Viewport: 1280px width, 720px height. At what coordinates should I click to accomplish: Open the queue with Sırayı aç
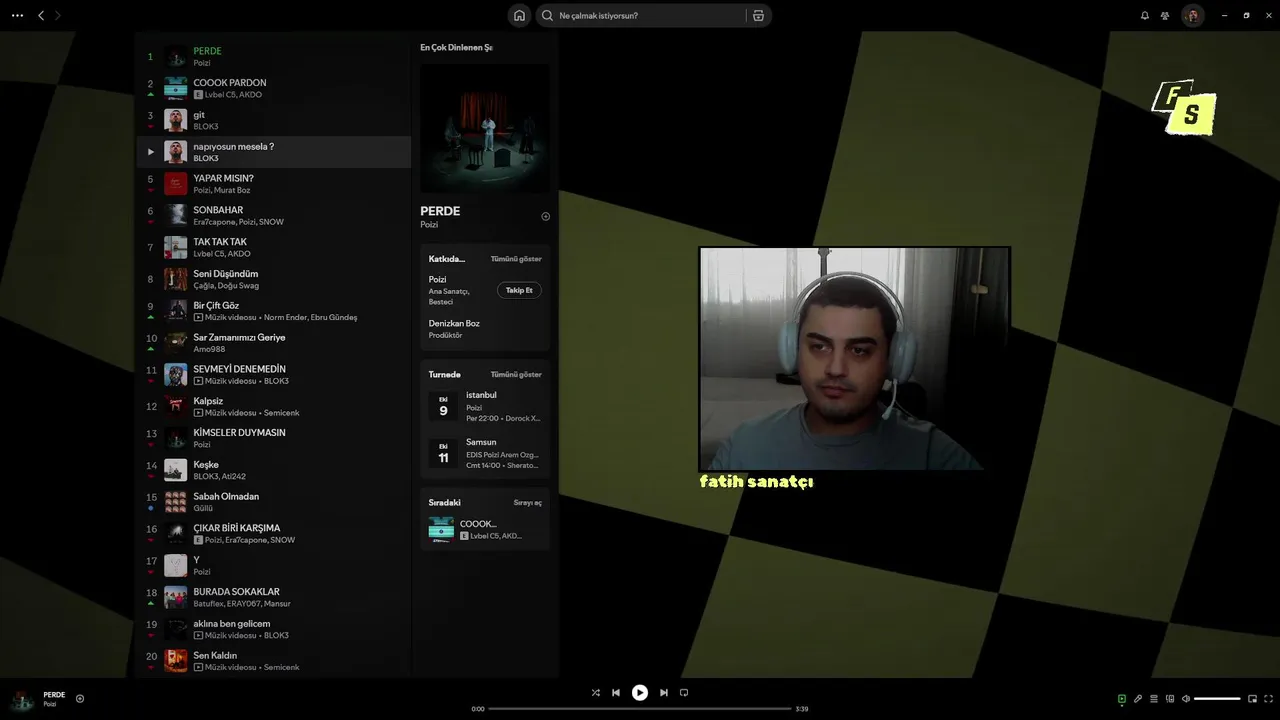[x=528, y=502]
